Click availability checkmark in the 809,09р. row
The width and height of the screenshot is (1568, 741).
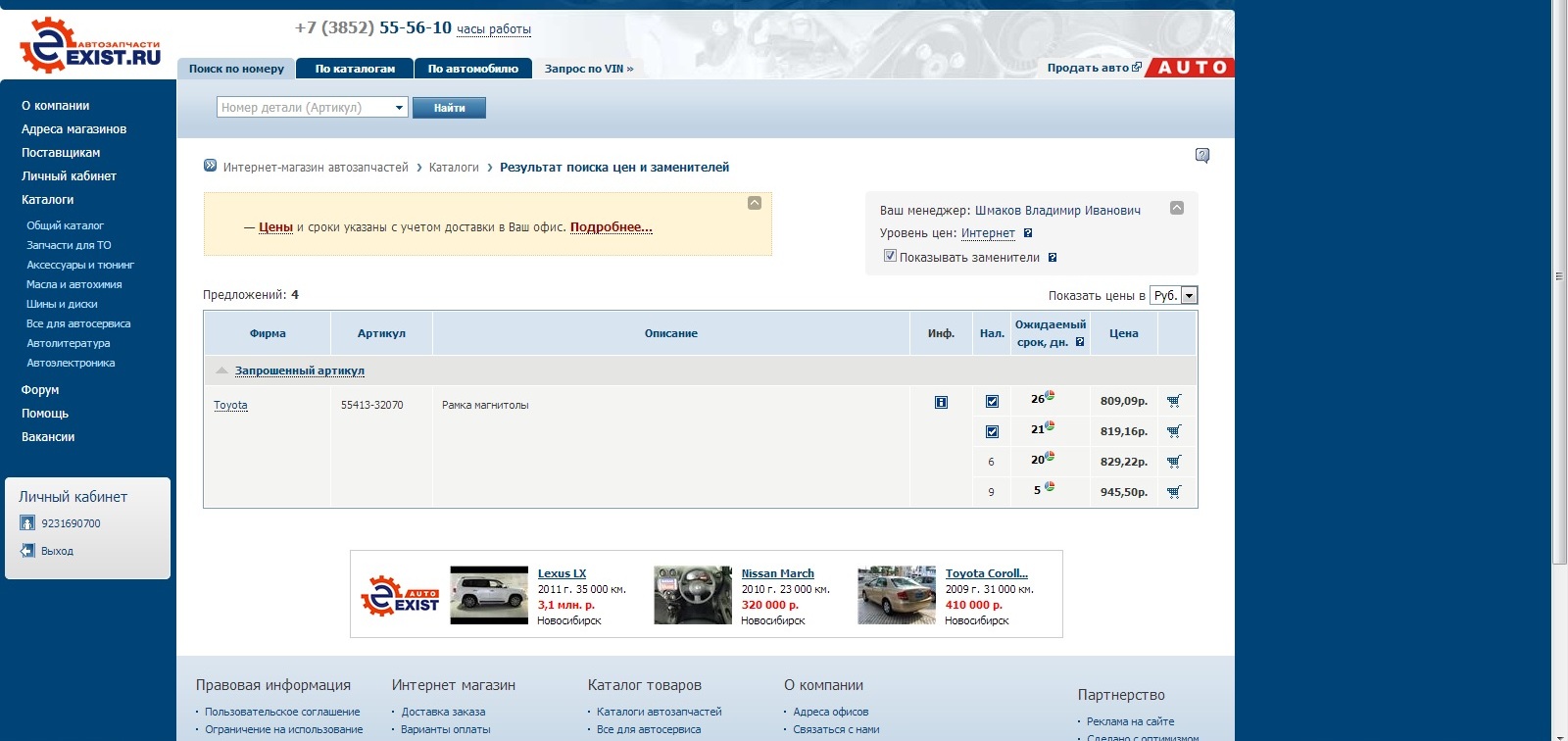[992, 402]
